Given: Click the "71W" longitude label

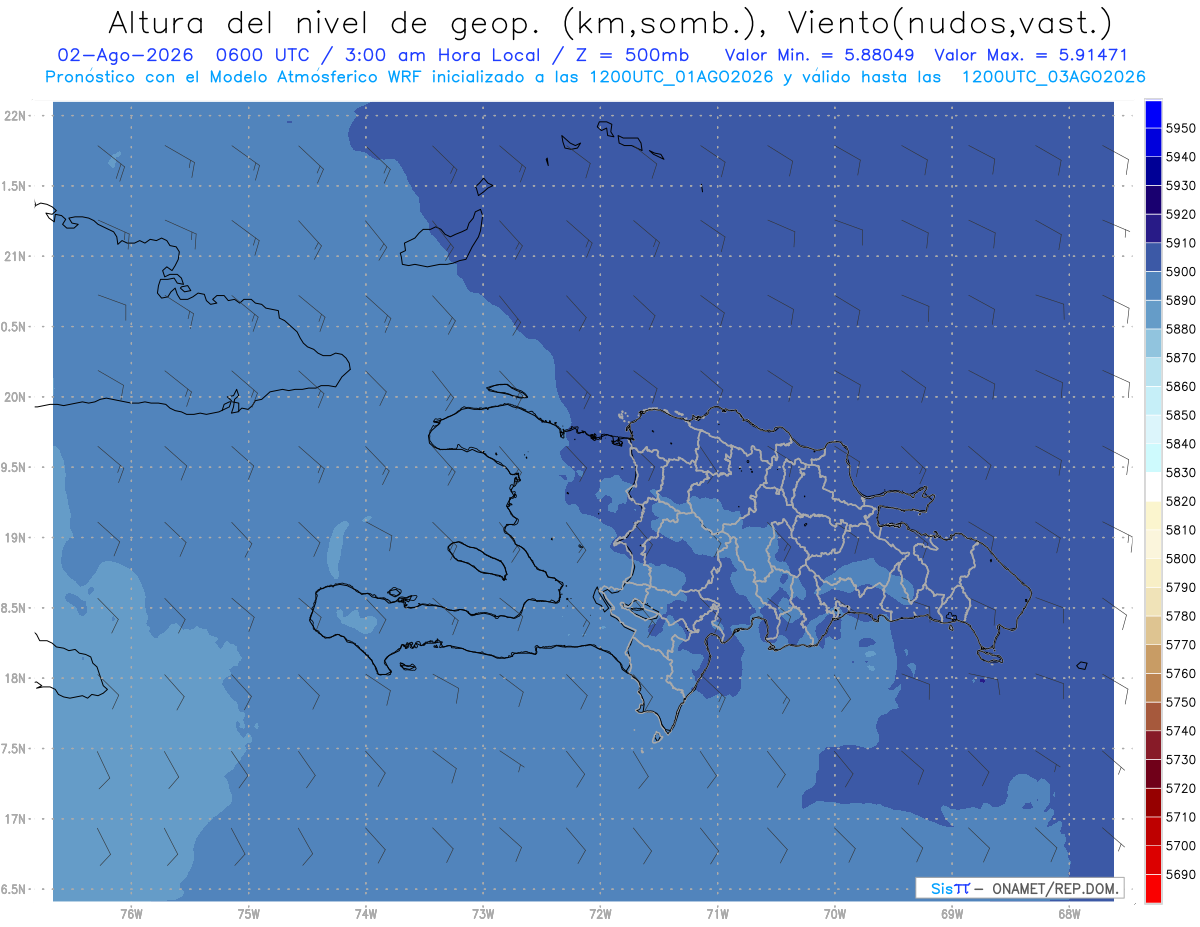Looking at the screenshot, I should pos(717,914).
